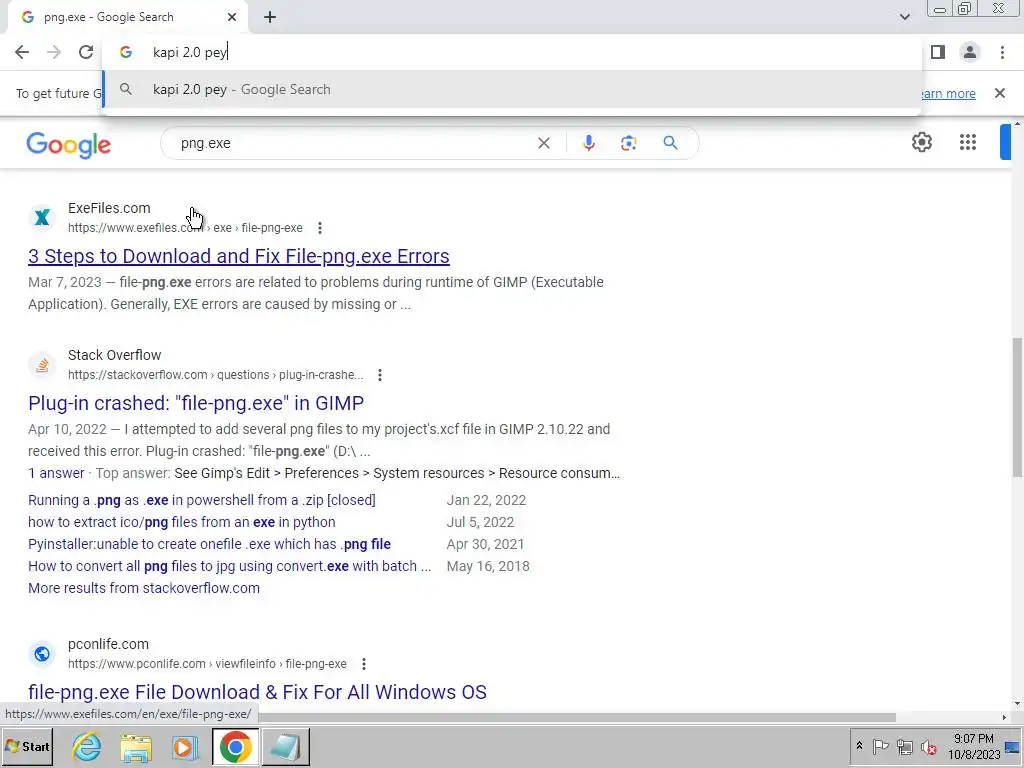The image size is (1024, 768).
Task: Click the '1 answer' link
Action: pos(56,473)
